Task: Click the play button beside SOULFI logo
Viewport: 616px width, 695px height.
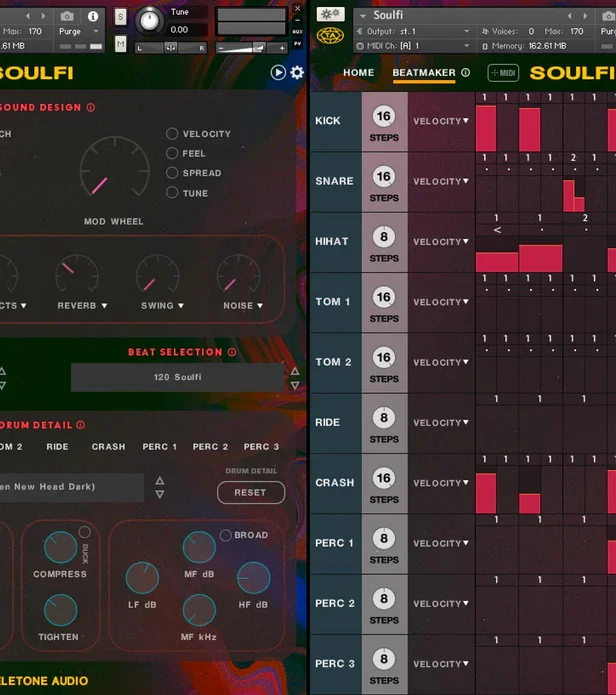Action: [278, 72]
